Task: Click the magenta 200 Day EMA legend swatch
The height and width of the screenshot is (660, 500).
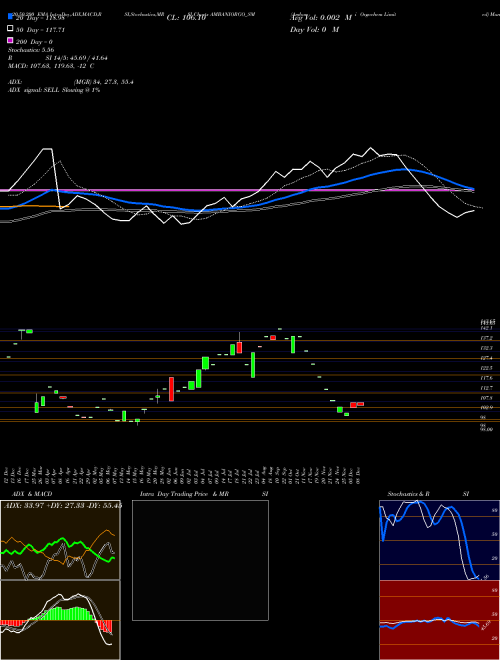Action: (x=10, y=40)
